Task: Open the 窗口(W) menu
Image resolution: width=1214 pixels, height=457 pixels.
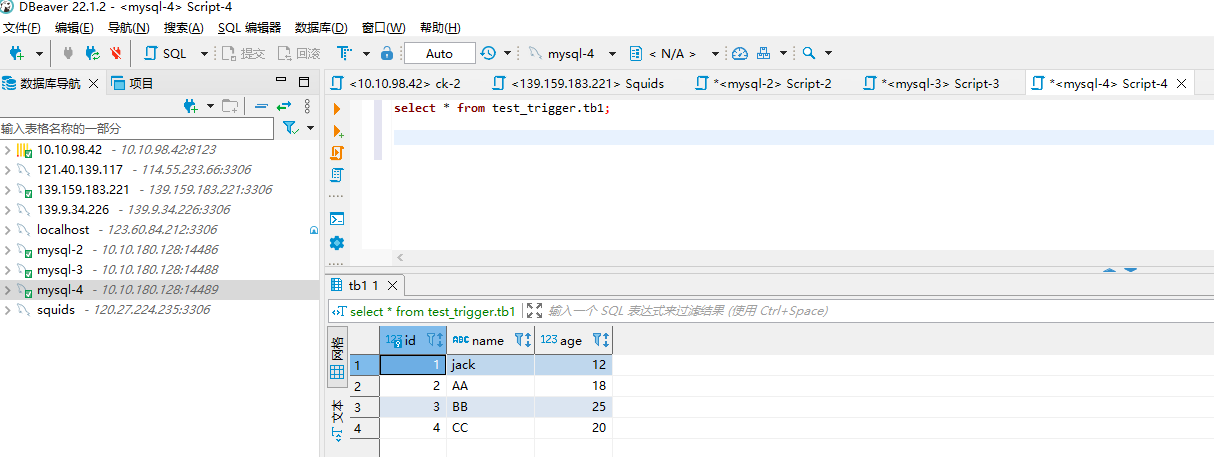Action: (x=383, y=27)
